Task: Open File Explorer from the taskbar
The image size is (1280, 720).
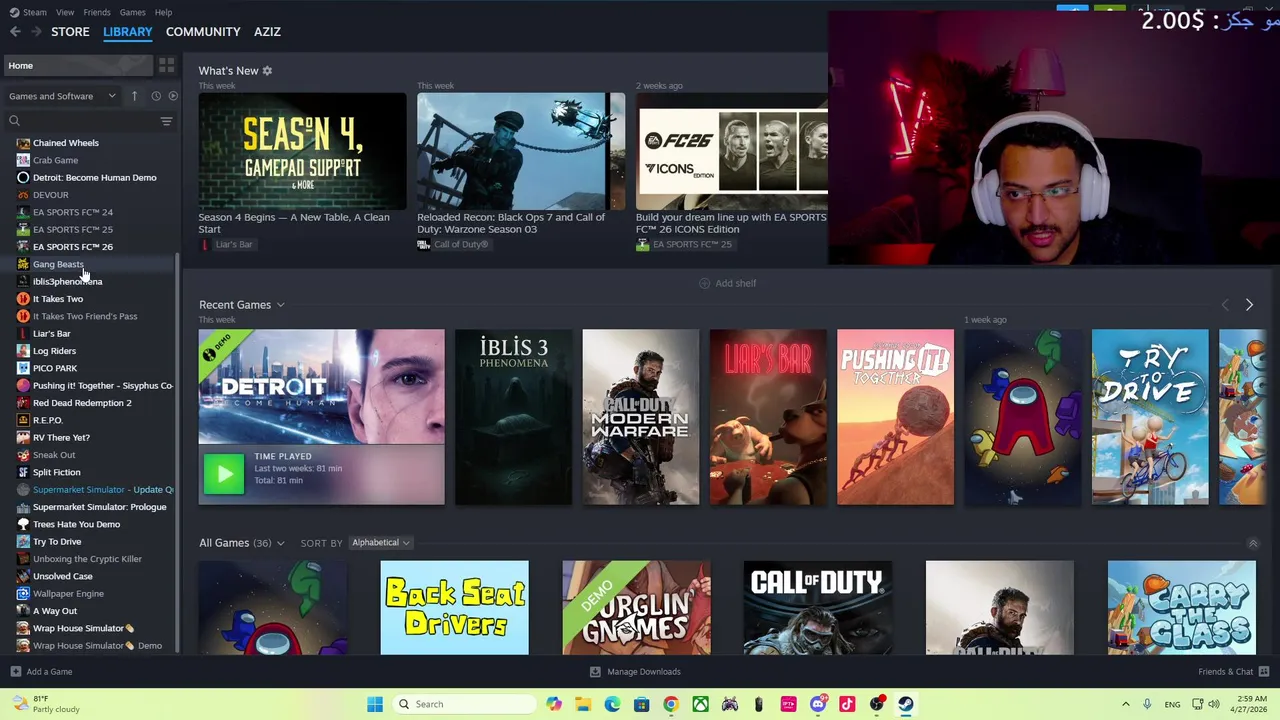Action: (583, 704)
